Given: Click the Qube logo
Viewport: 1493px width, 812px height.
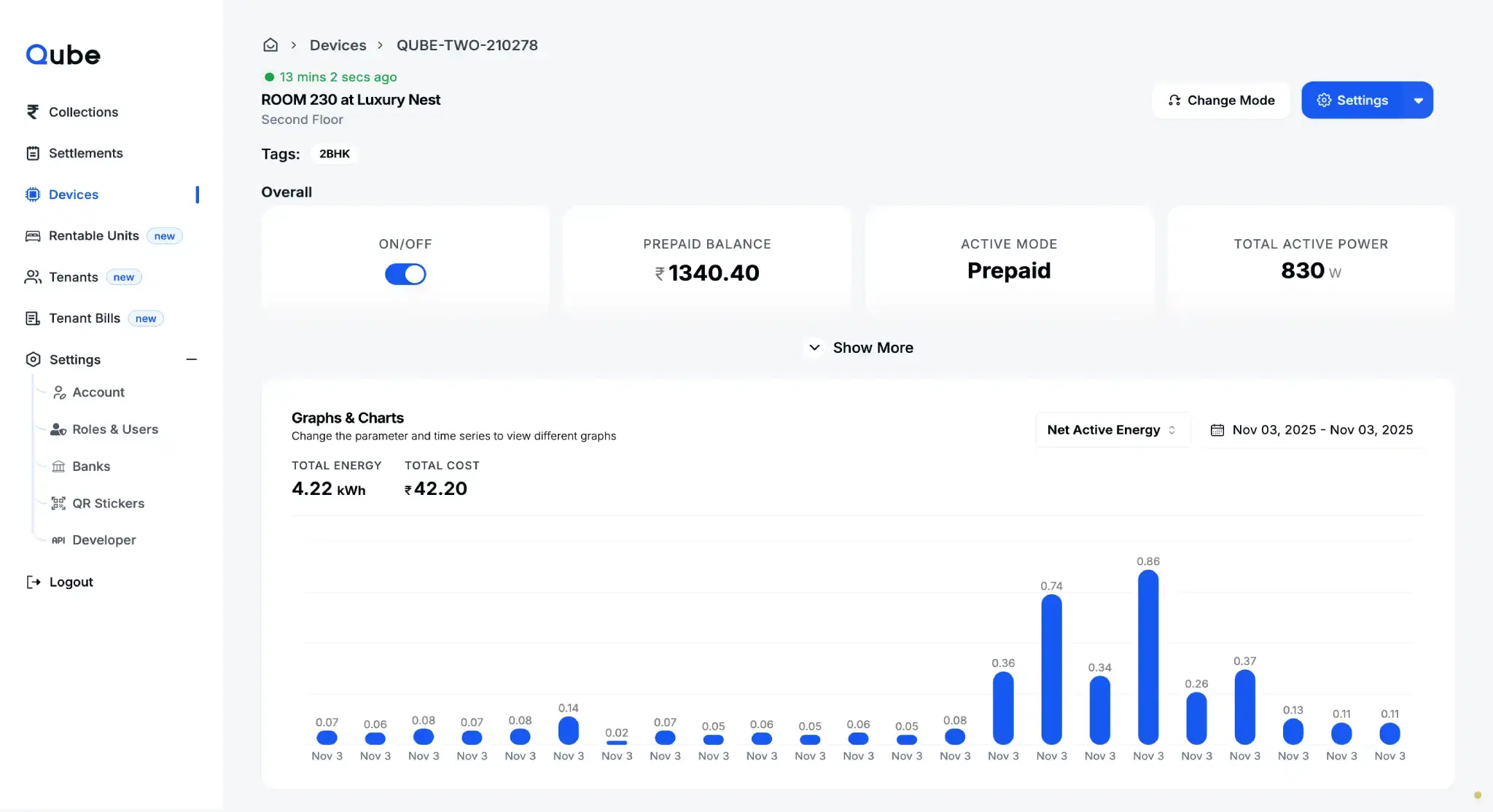Looking at the screenshot, I should (x=63, y=55).
